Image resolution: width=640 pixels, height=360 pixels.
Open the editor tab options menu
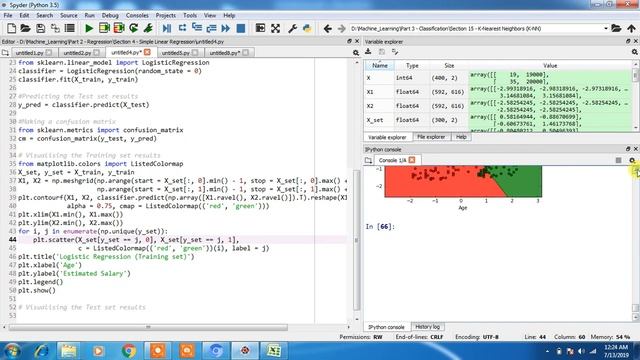click(356, 53)
